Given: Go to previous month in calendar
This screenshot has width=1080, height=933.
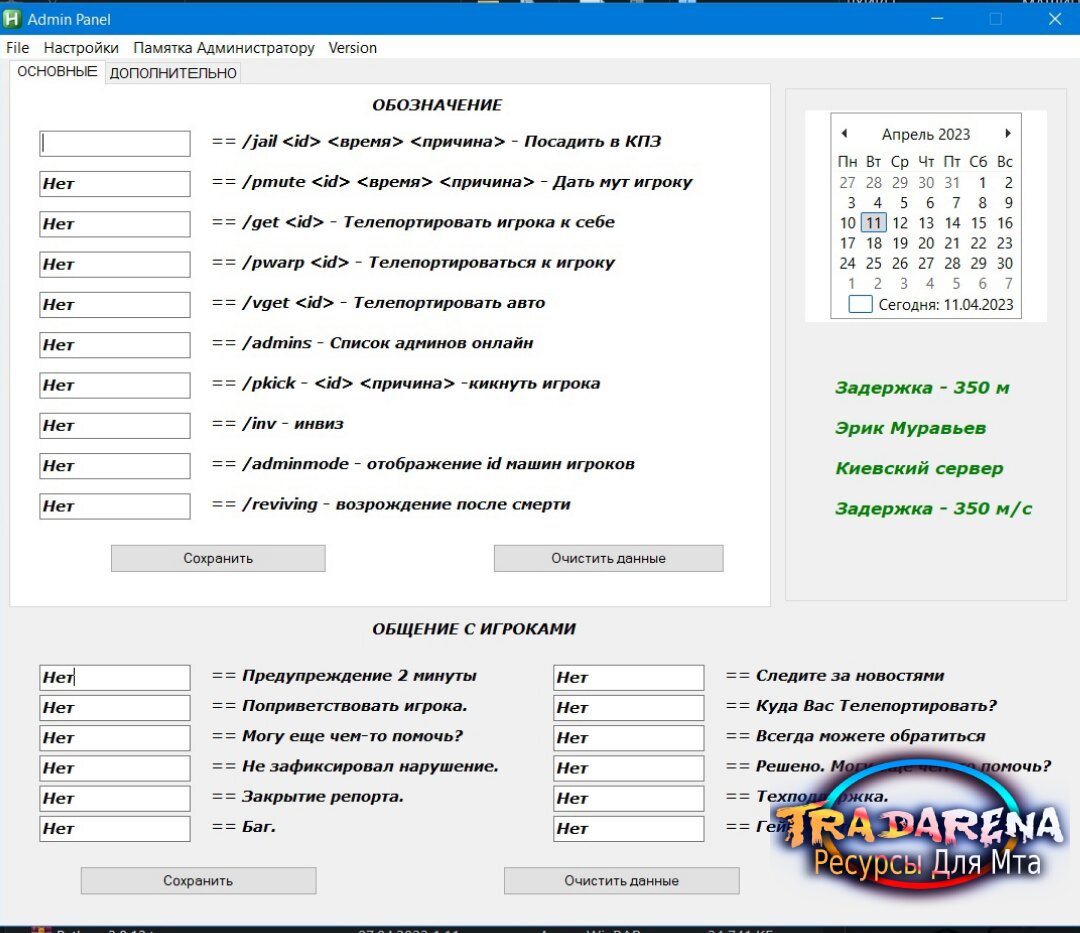Looking at the screenshot, I should click(x=844, y=134).
